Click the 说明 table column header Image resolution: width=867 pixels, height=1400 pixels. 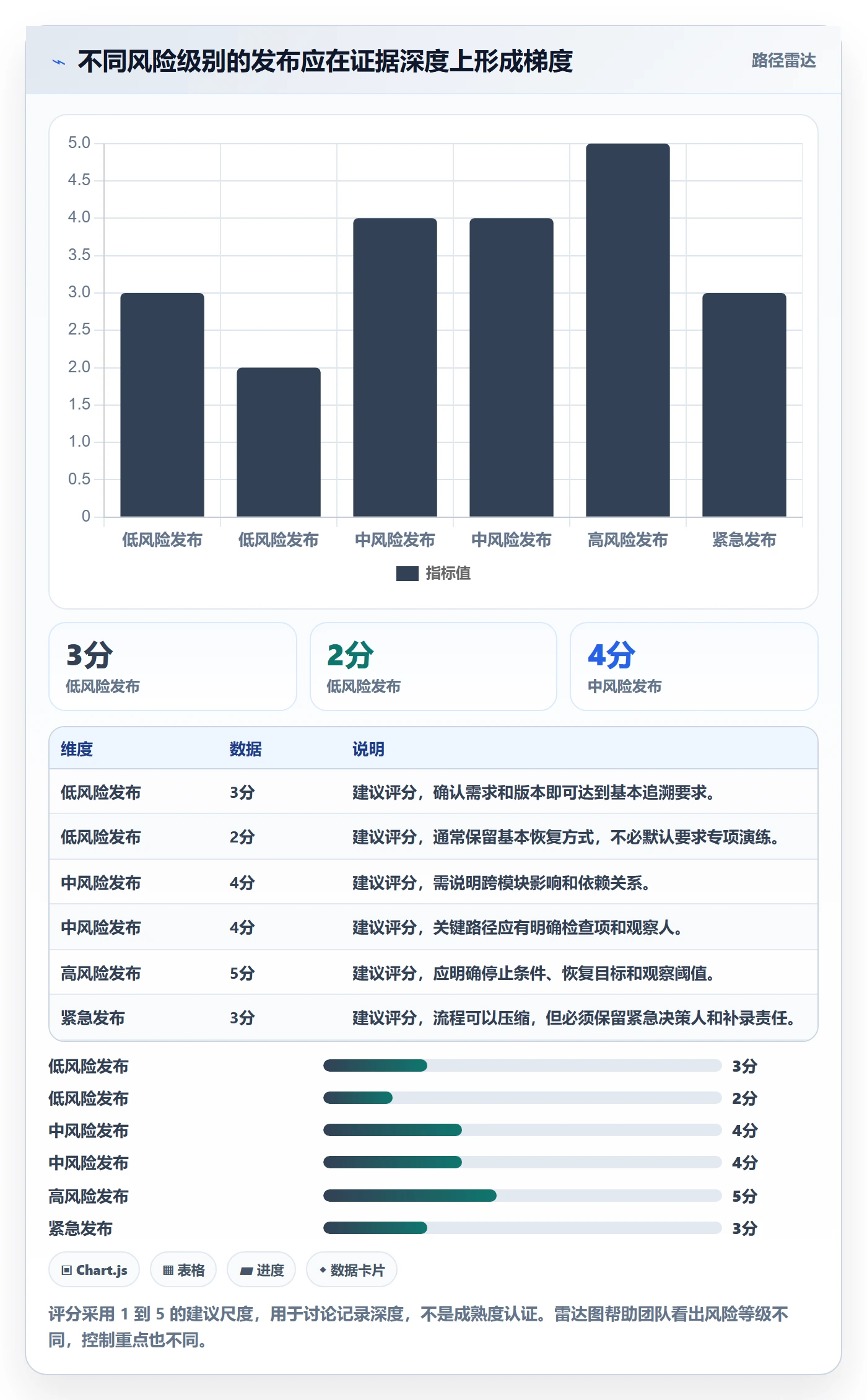368,749
